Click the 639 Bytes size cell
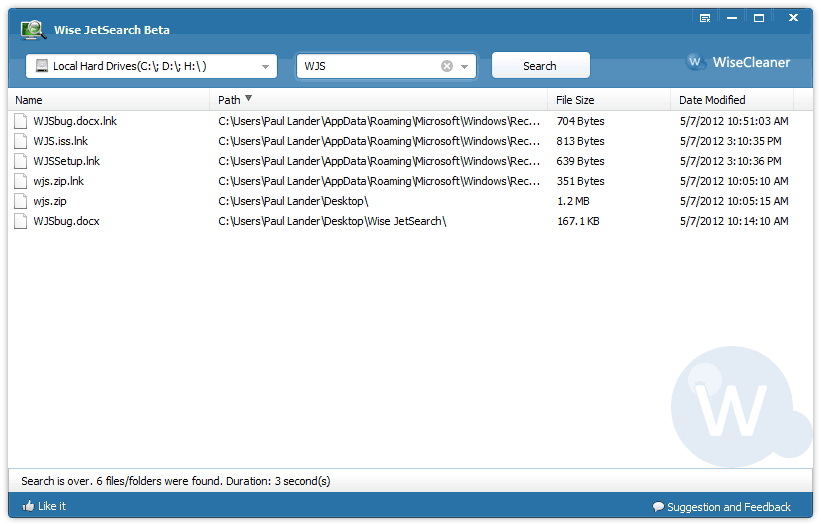Image resolution: width=821 pixels, height=526 pixels. click(x=580, y=161)
